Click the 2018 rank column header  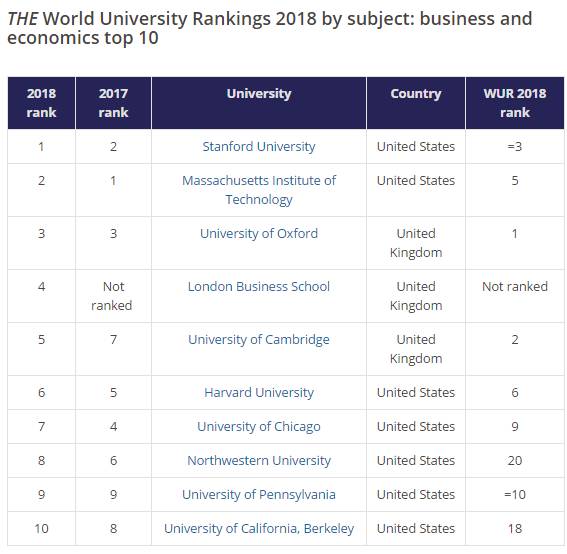coord(41,103)
